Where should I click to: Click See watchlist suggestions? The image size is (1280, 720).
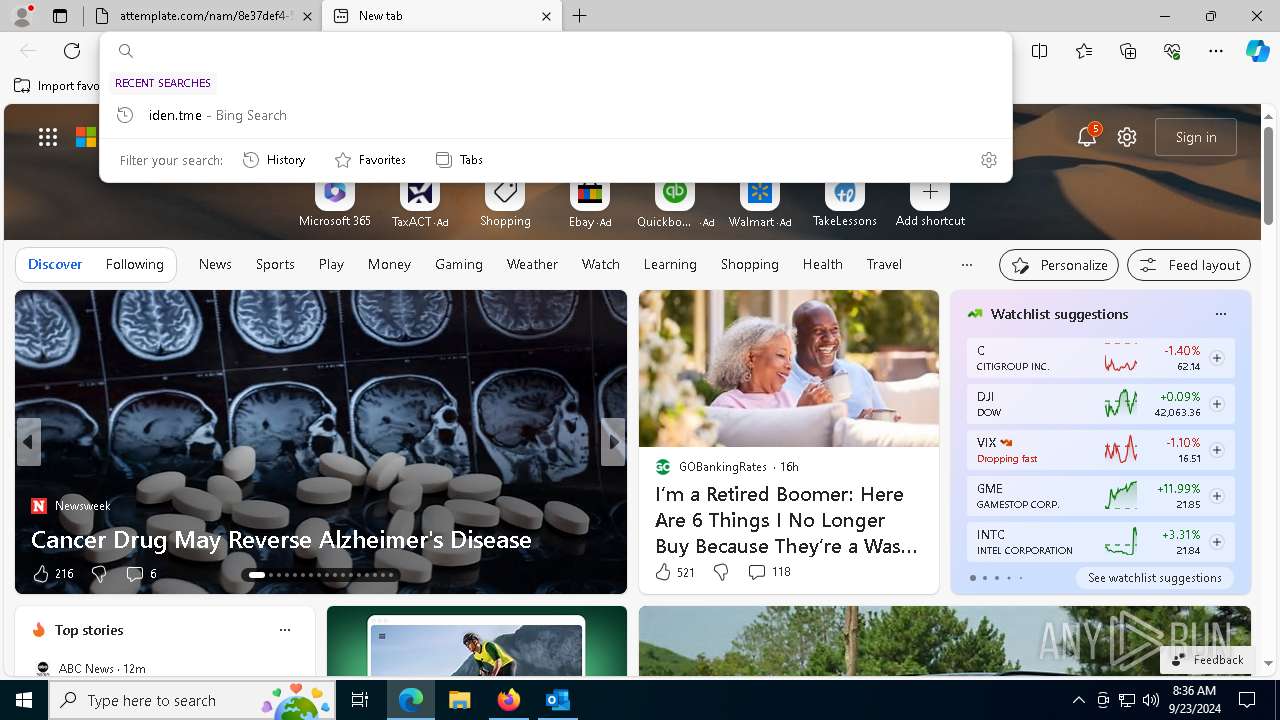click(x=1155, y=578)
